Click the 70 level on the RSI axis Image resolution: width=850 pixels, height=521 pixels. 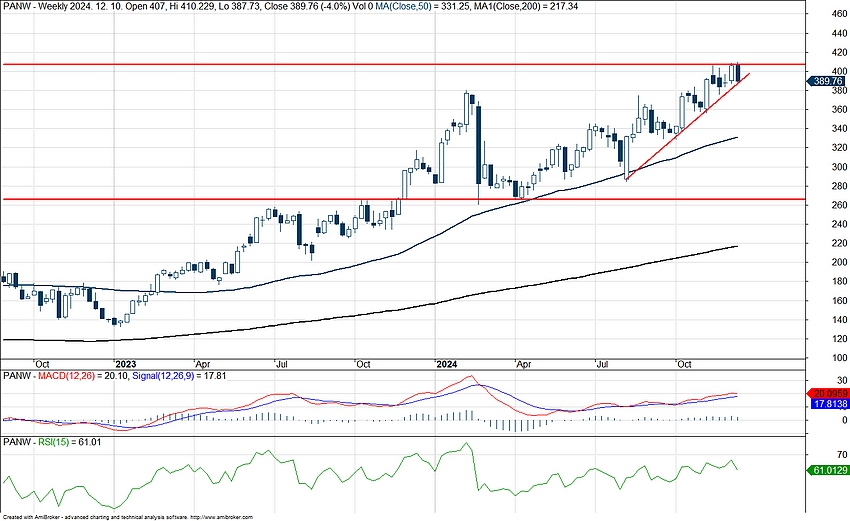842,454
